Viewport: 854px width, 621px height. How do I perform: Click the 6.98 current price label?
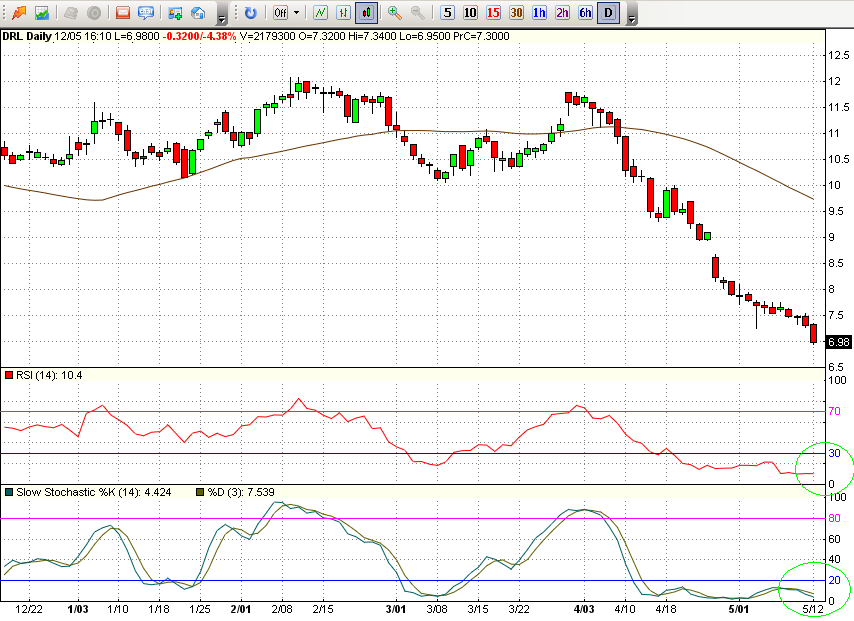click(836, 342)
